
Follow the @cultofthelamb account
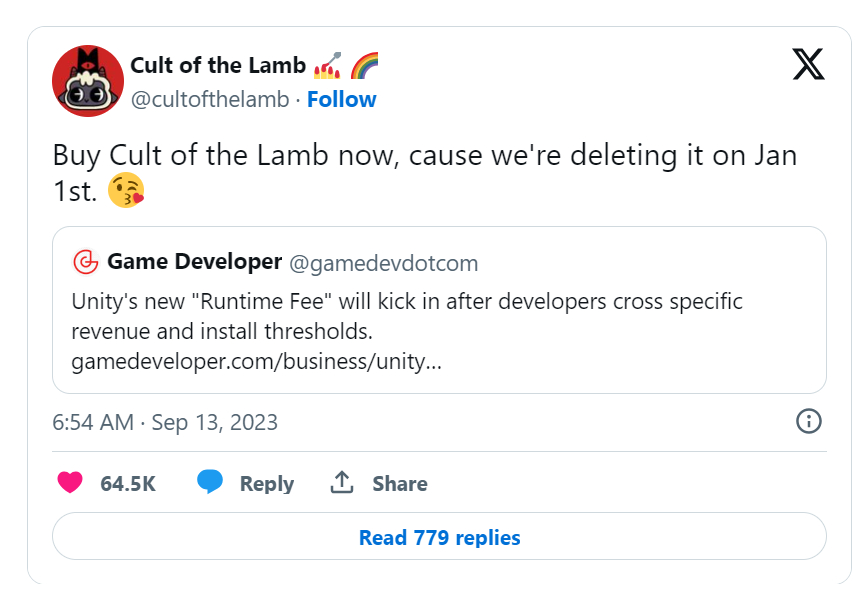tap(341, 99)
